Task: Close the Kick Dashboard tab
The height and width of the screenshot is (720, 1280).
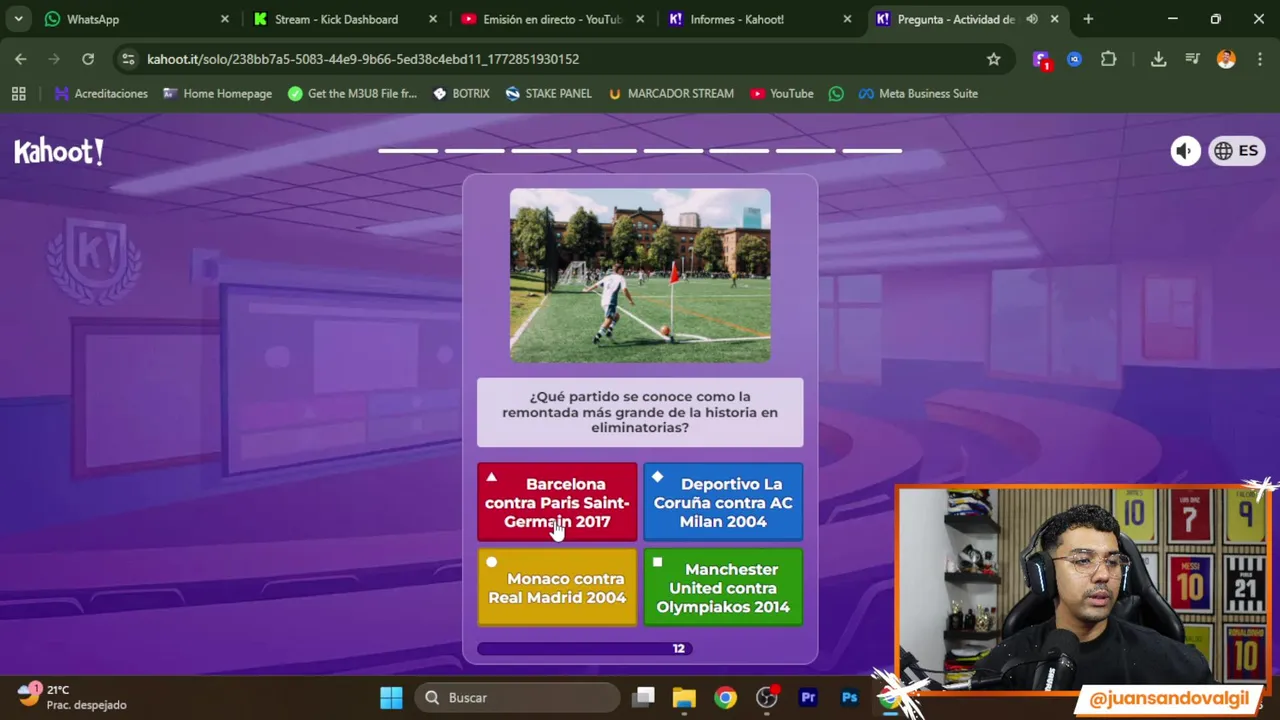Action: point(432,19)
